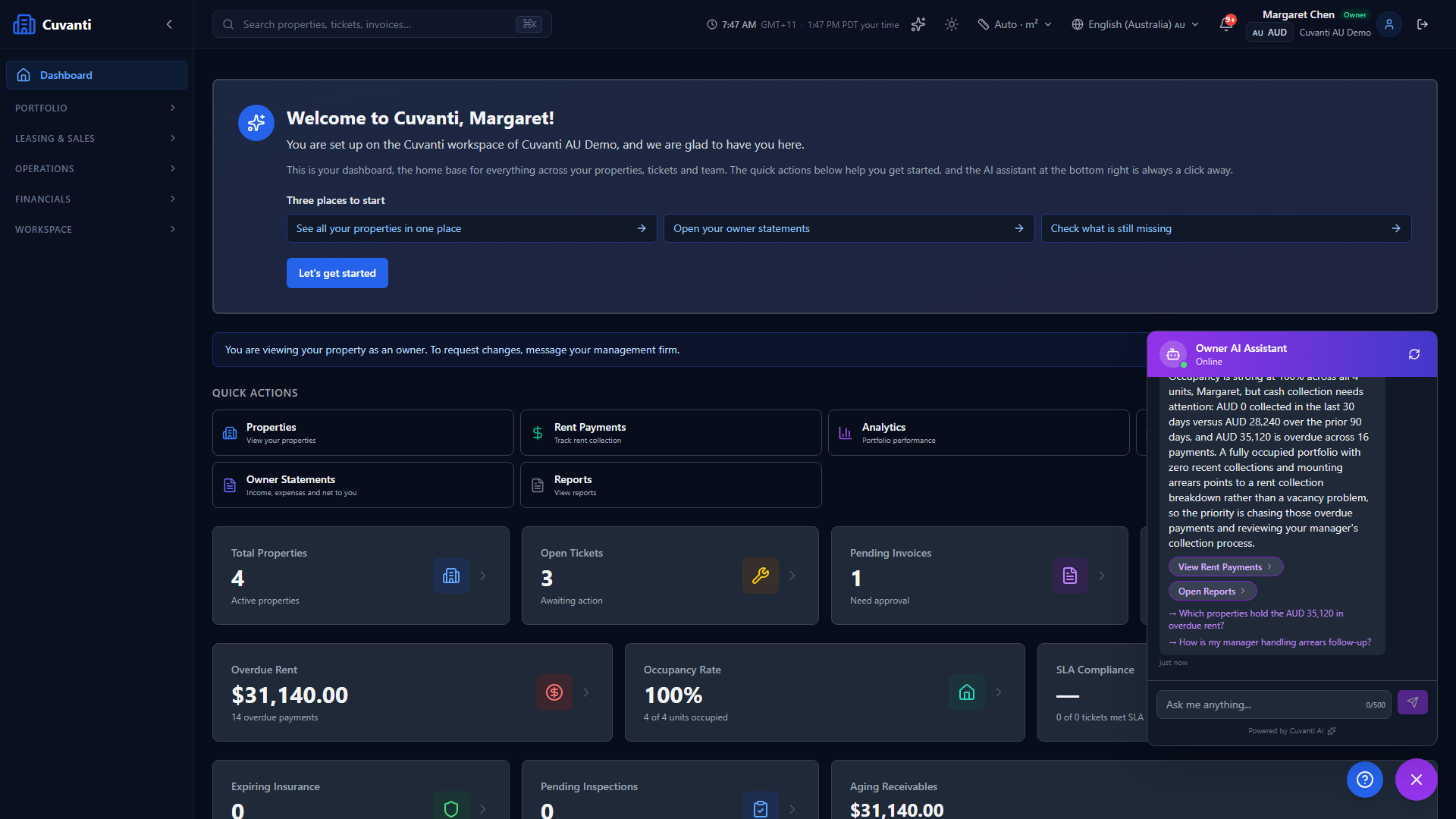Click the Open Tickets wrench icon
Screen dimensions: 1456x819
(x=761, y=576)
